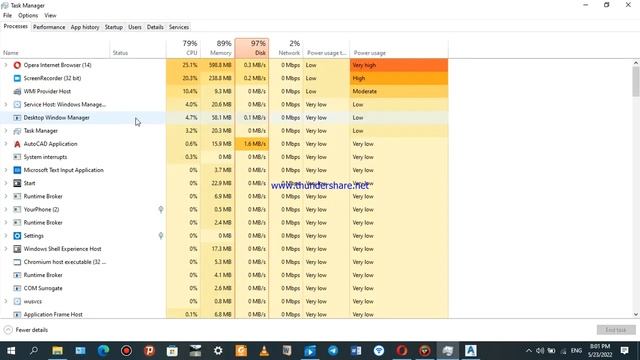Switch to the Users tab
Screen dimensions: 640x360
tap(135, 27)
